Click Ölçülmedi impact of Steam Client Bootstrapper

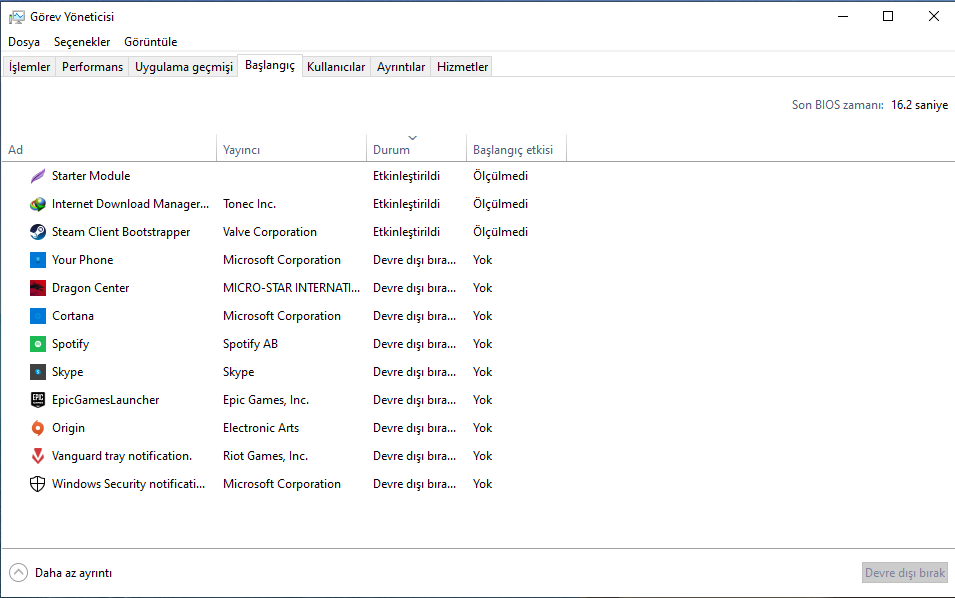coord(500,232)
